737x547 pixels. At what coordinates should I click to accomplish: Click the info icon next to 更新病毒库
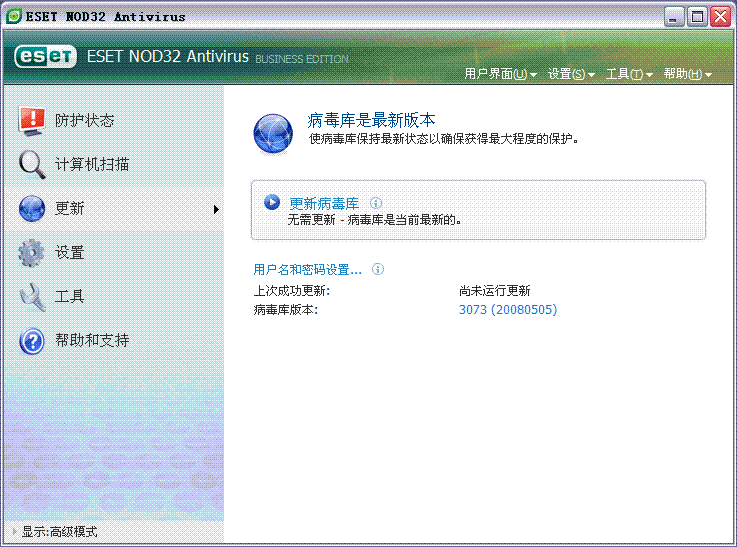pos(376,203)
